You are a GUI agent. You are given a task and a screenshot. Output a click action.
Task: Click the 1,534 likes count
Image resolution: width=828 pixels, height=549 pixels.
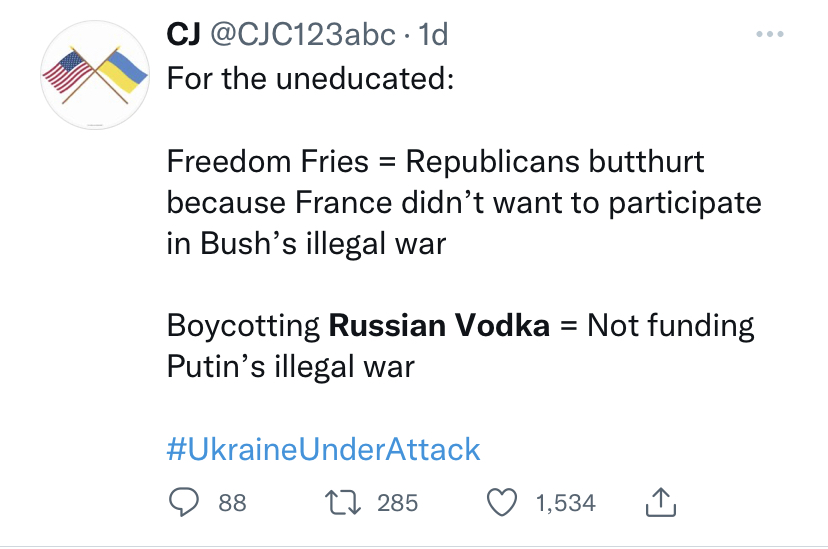566,503
